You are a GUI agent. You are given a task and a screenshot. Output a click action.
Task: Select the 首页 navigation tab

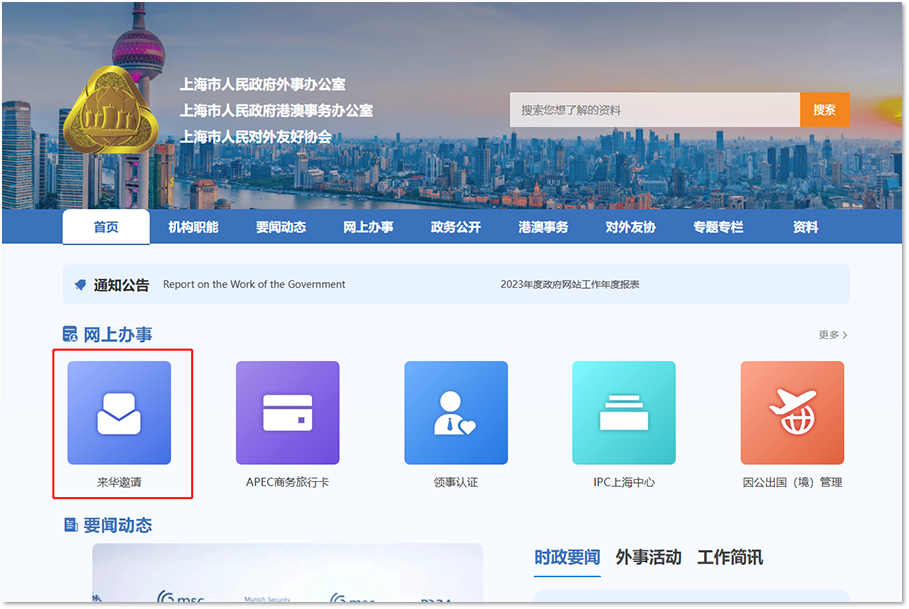106,227
